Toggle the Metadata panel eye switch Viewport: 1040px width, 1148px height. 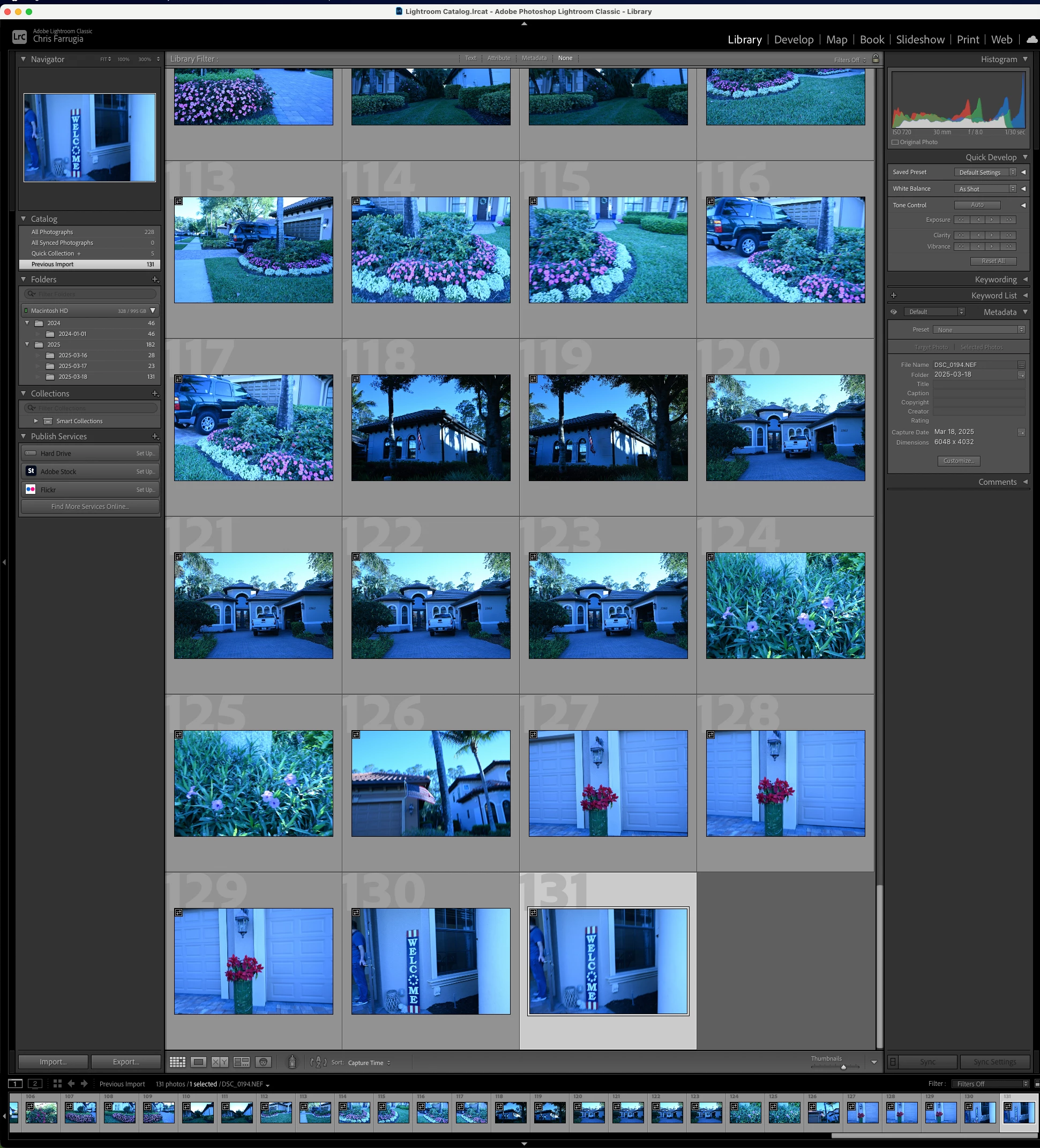(x=894, y=312)
